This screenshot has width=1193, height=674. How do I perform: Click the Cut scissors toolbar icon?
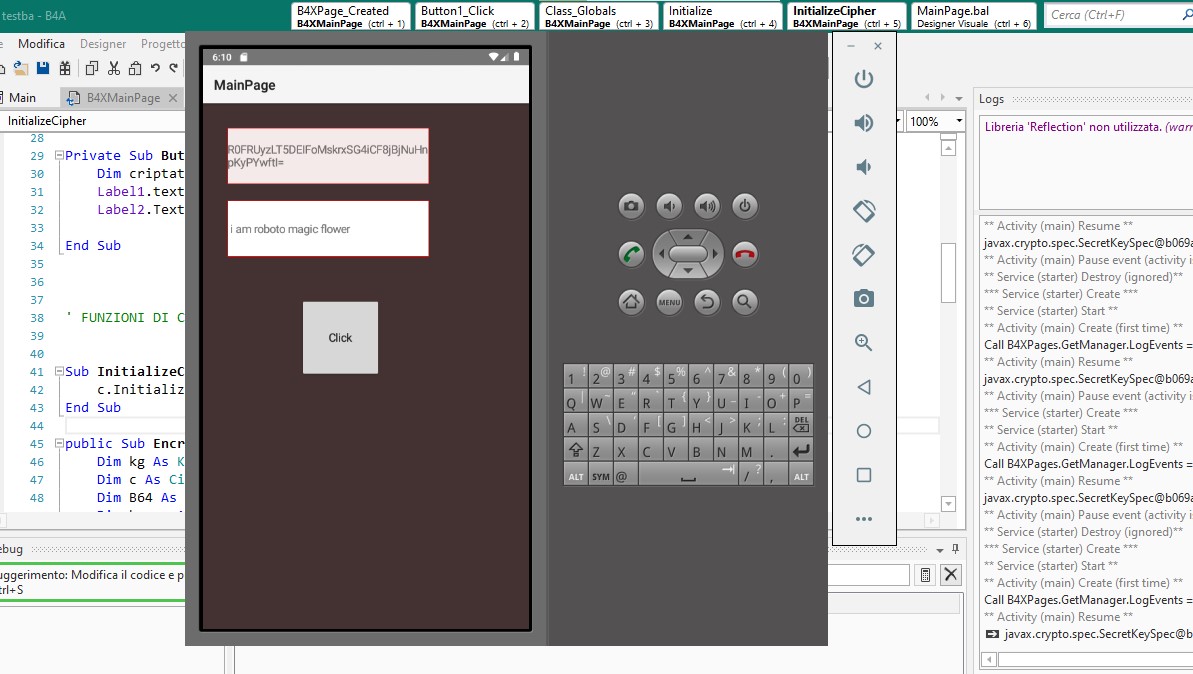113,68
